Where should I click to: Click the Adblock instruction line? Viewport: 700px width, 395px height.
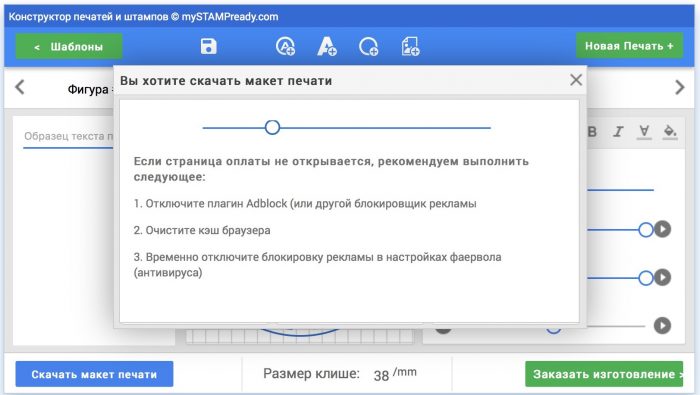(x=305, y=204)
